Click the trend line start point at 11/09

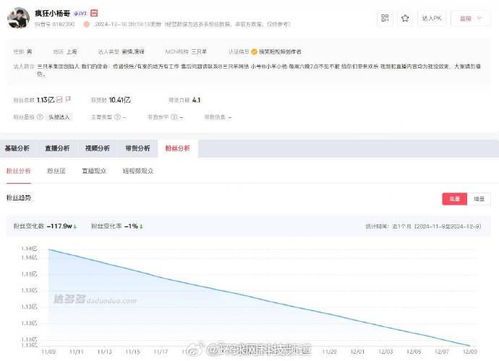pos(49,249)
